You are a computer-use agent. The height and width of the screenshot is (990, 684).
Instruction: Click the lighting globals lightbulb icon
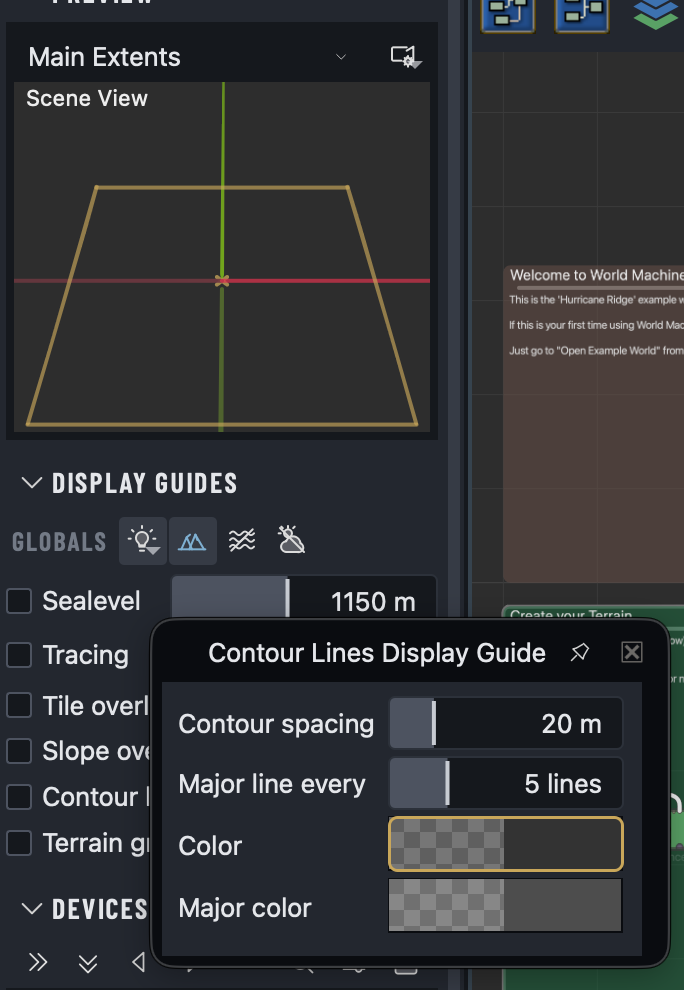pos(143,541)
